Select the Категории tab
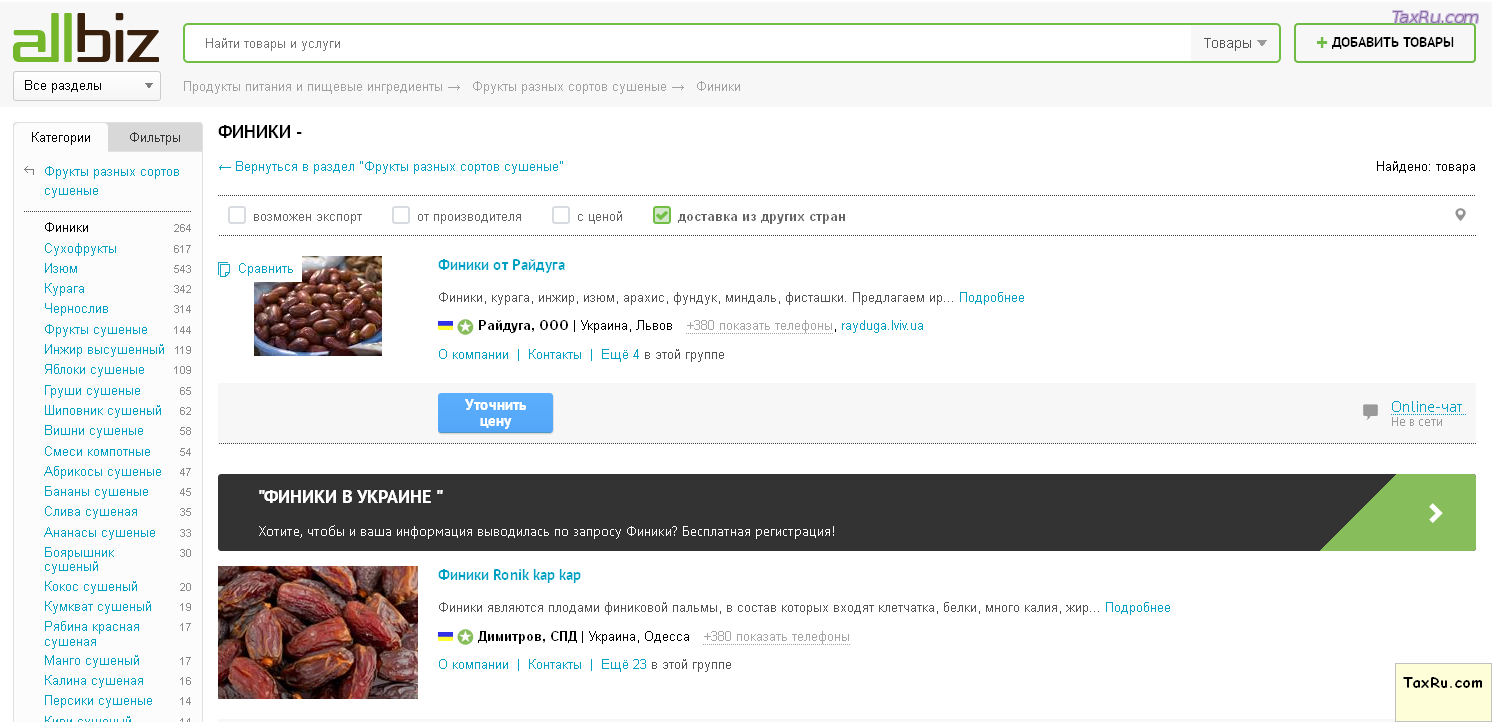This screenshot has width=1492, height=722. click(x=61, y=138)
